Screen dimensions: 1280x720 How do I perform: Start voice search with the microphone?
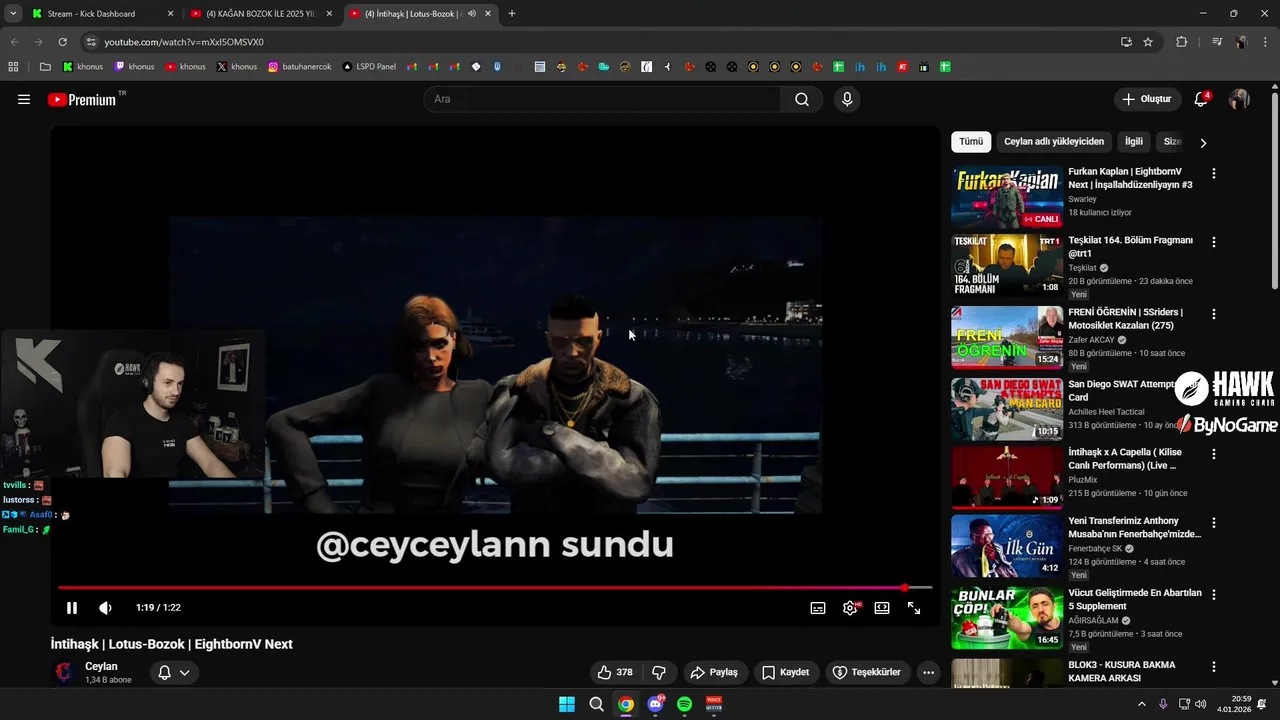(x=847, y=99)
